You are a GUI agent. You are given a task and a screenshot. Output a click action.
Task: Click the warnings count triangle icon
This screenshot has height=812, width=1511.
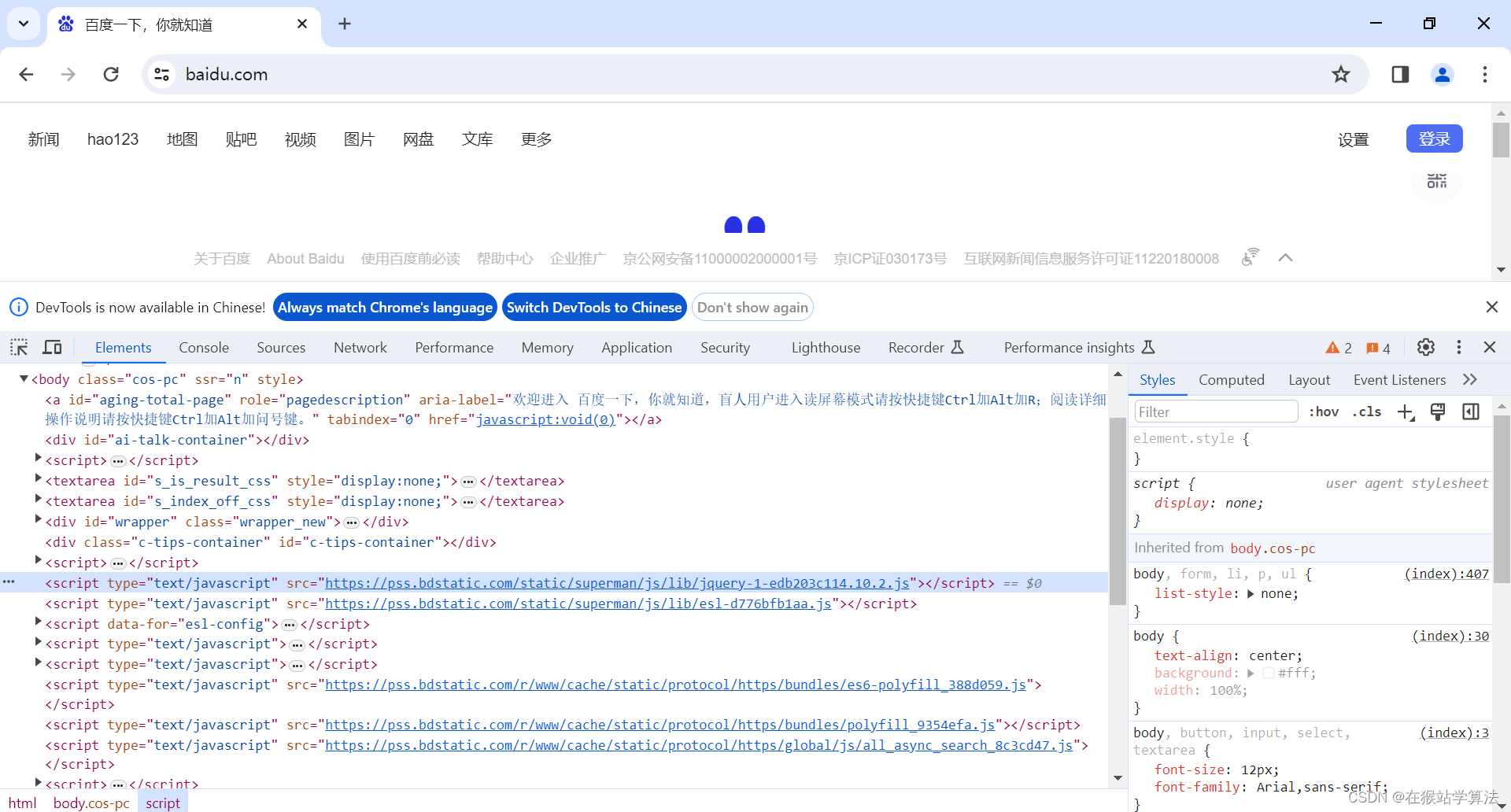click(x=1332, y=348)
